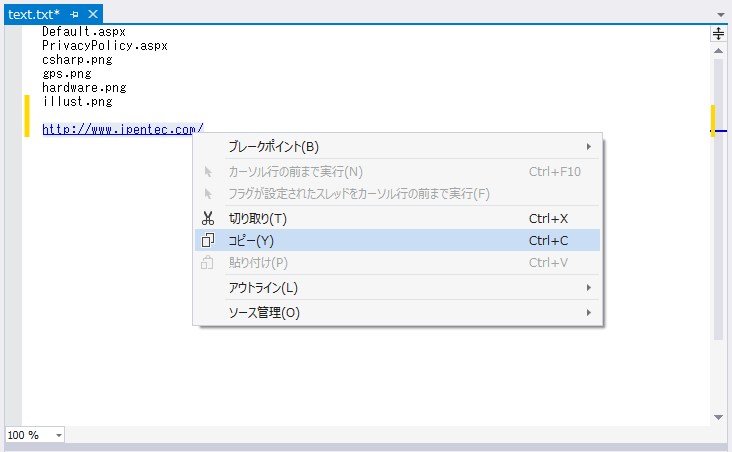Click the Ctrl+X shortcut text
Screen dimensions: 732x452
click(x=549, y=219)
